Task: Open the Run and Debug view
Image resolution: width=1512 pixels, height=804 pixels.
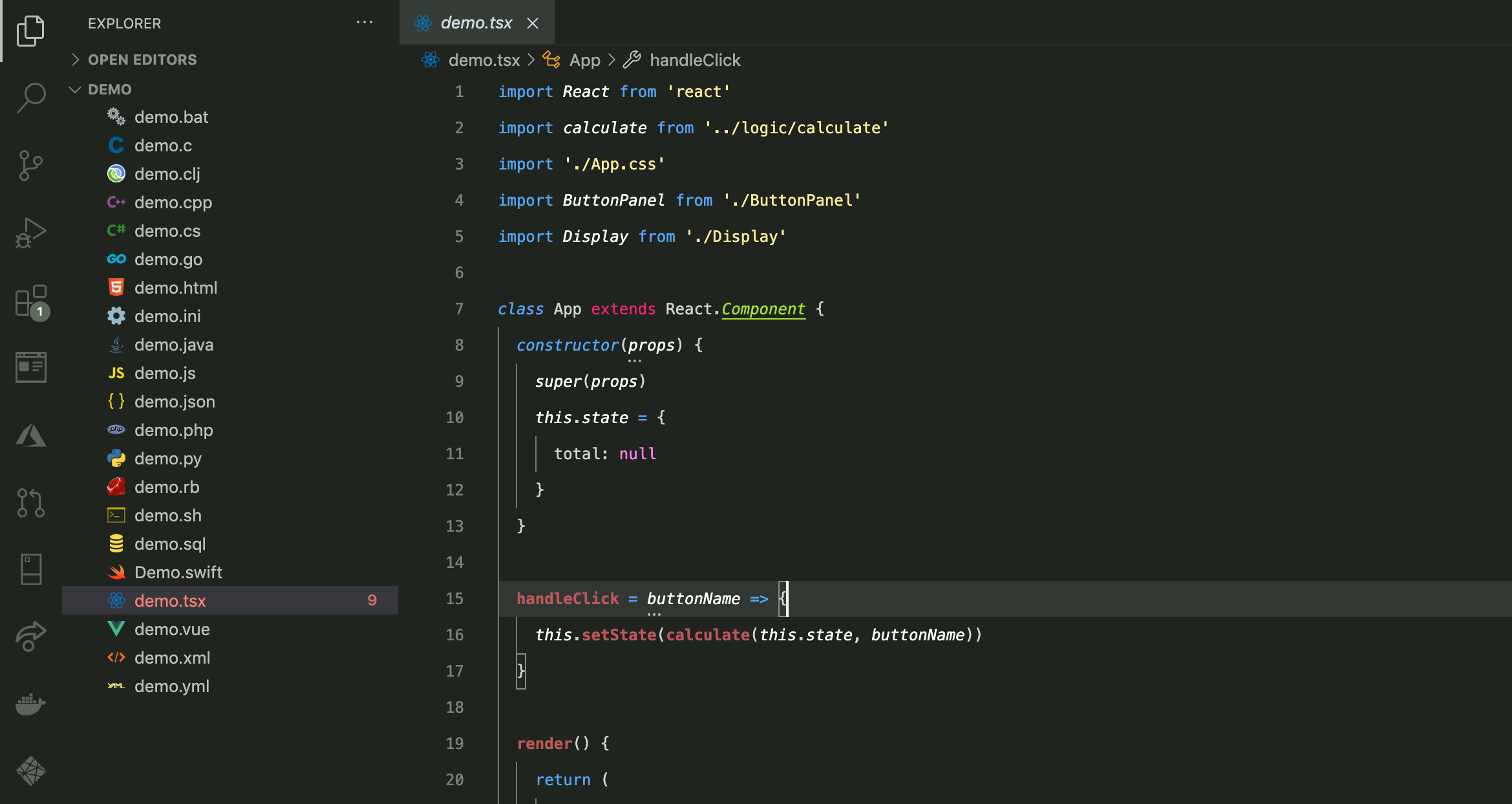Action: point(30,233)
